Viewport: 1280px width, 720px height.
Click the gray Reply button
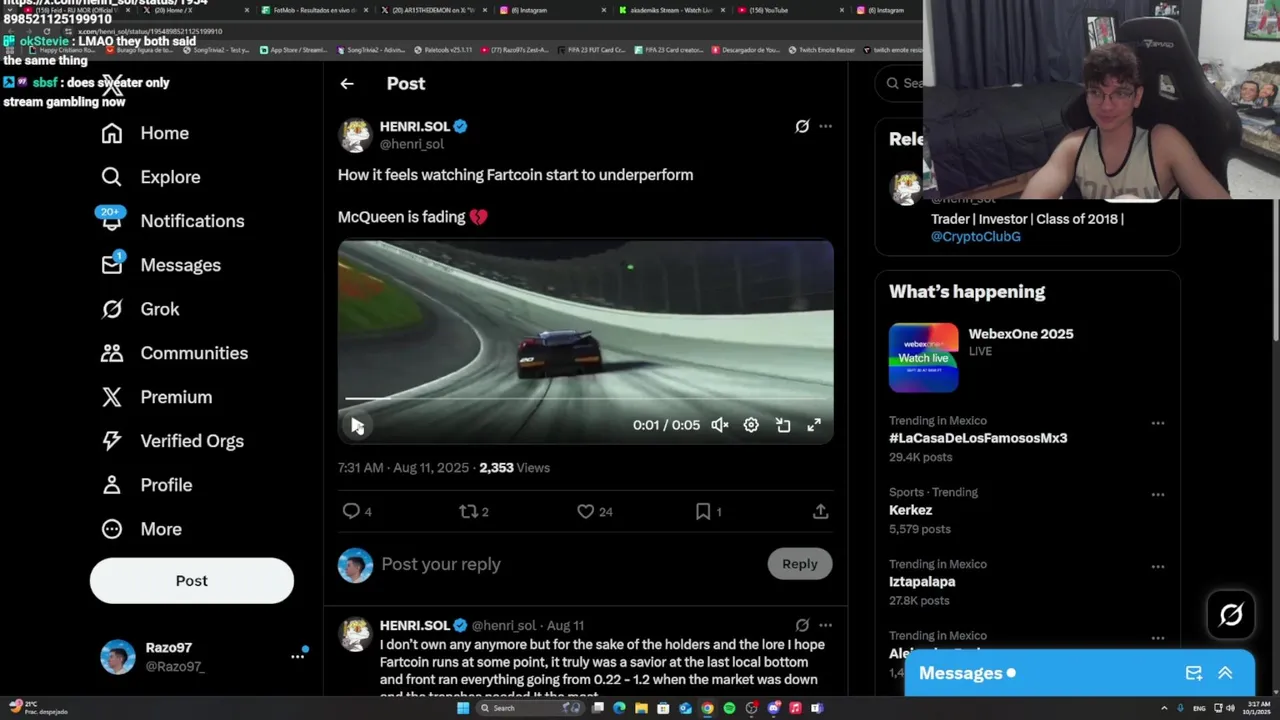tap(800, 564)
